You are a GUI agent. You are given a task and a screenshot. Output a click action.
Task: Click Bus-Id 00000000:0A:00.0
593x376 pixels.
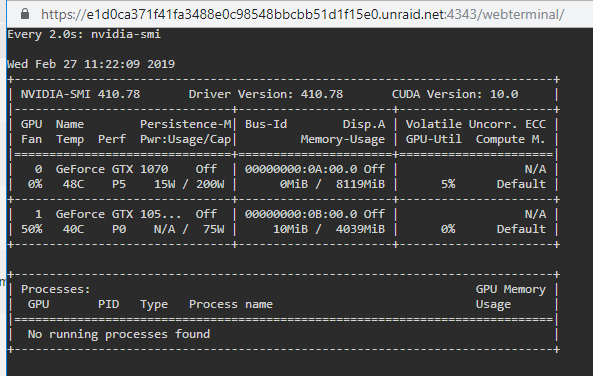point(301,169)
